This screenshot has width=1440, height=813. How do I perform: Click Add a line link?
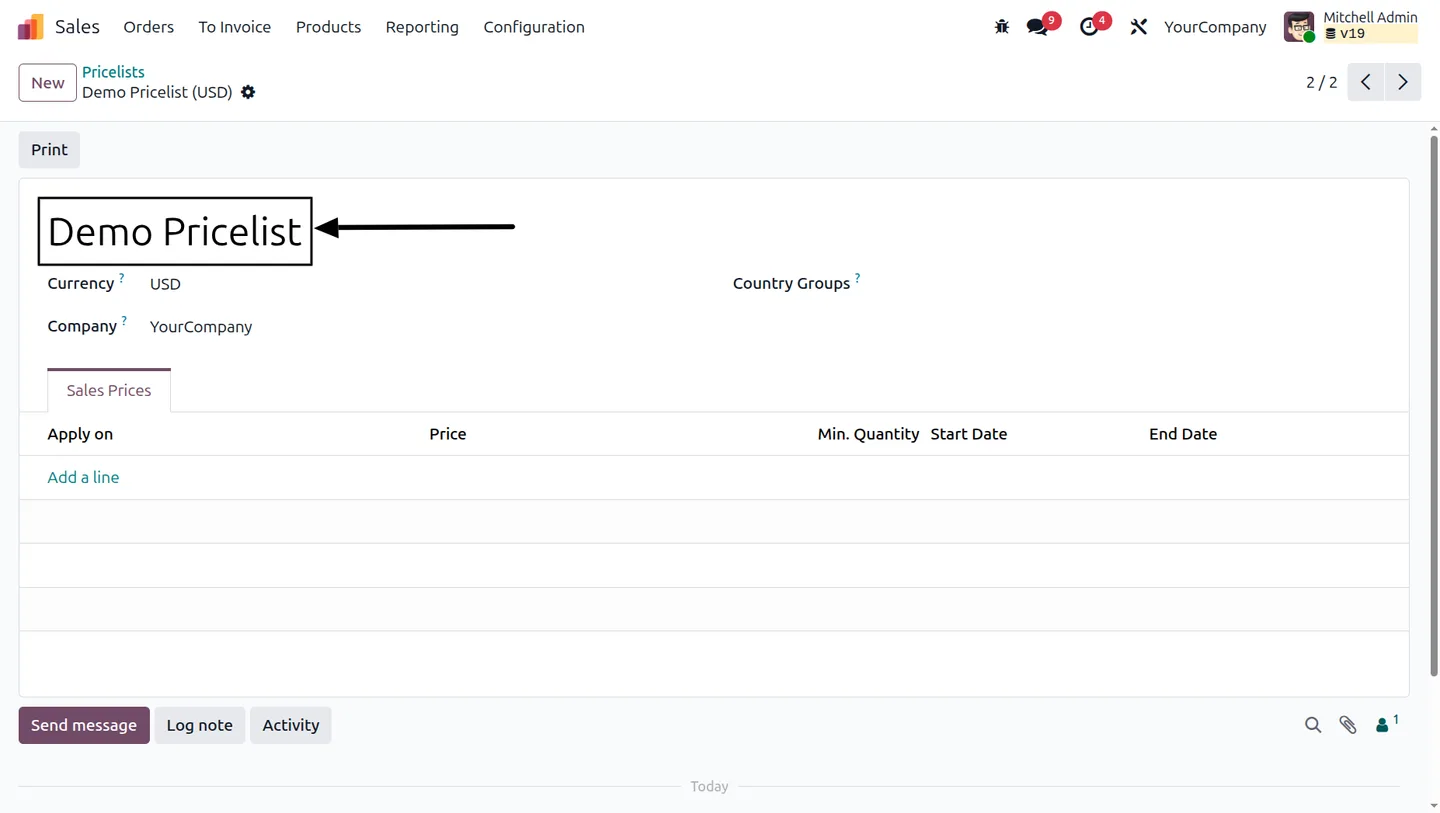[x=83, y=477]
